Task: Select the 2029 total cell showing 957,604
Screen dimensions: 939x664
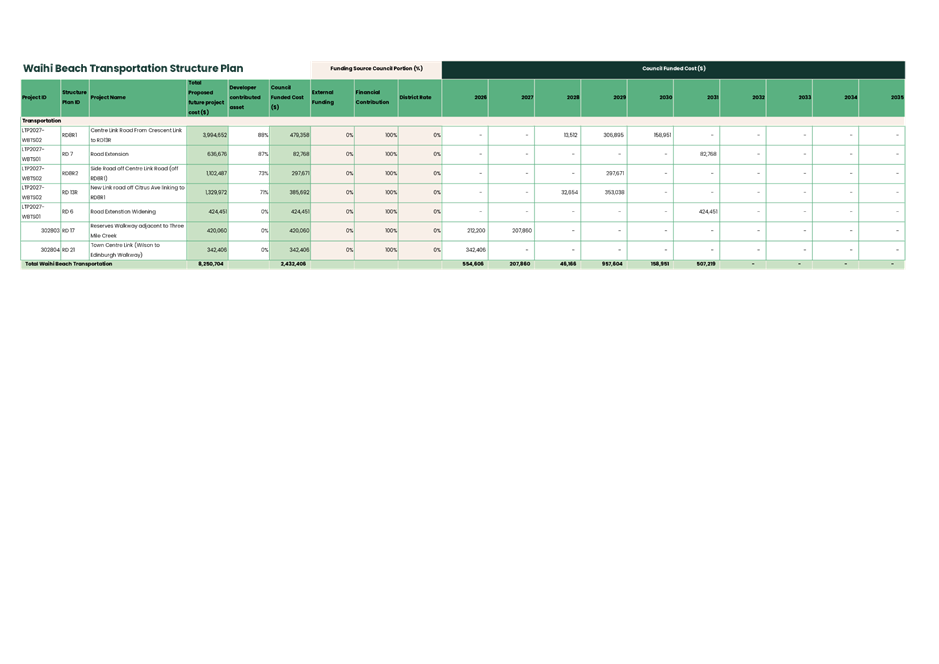Action: click(x=611, y=262)
